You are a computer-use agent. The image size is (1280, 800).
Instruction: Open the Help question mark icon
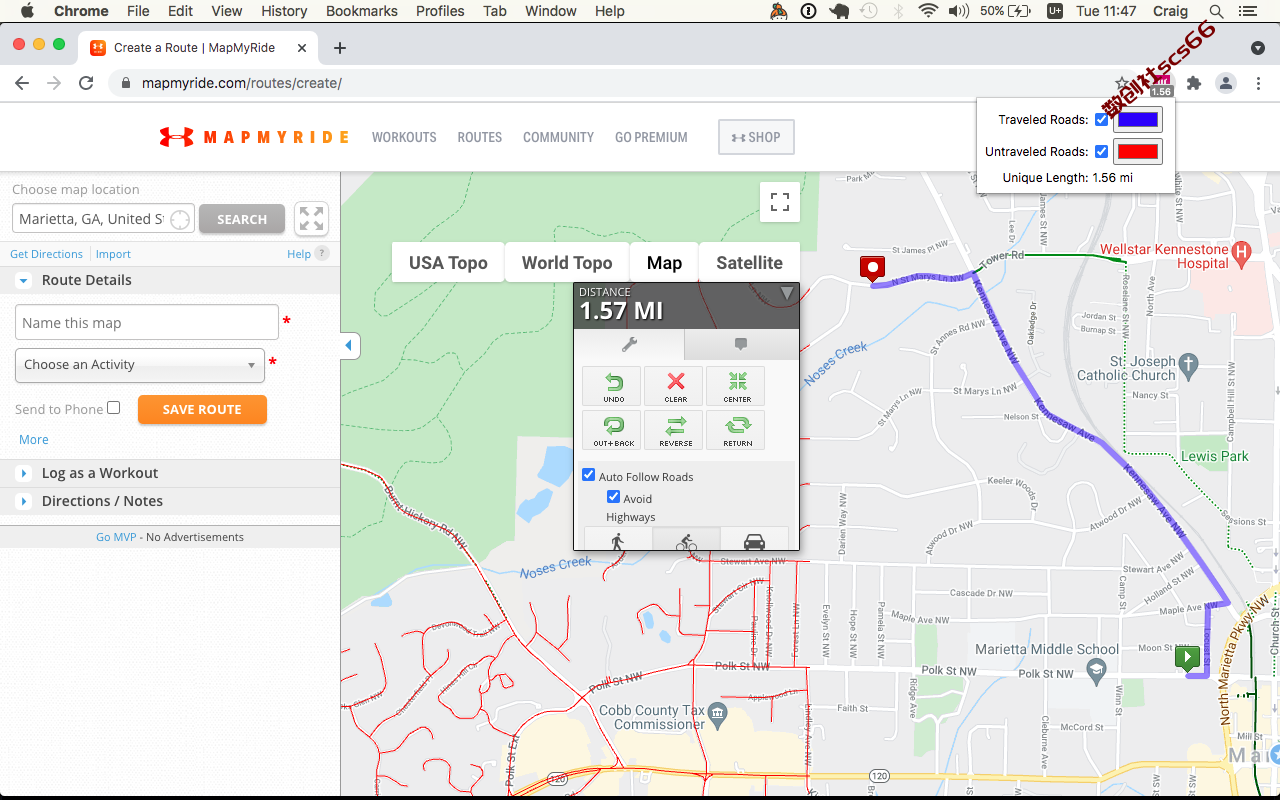pos(322,254)
